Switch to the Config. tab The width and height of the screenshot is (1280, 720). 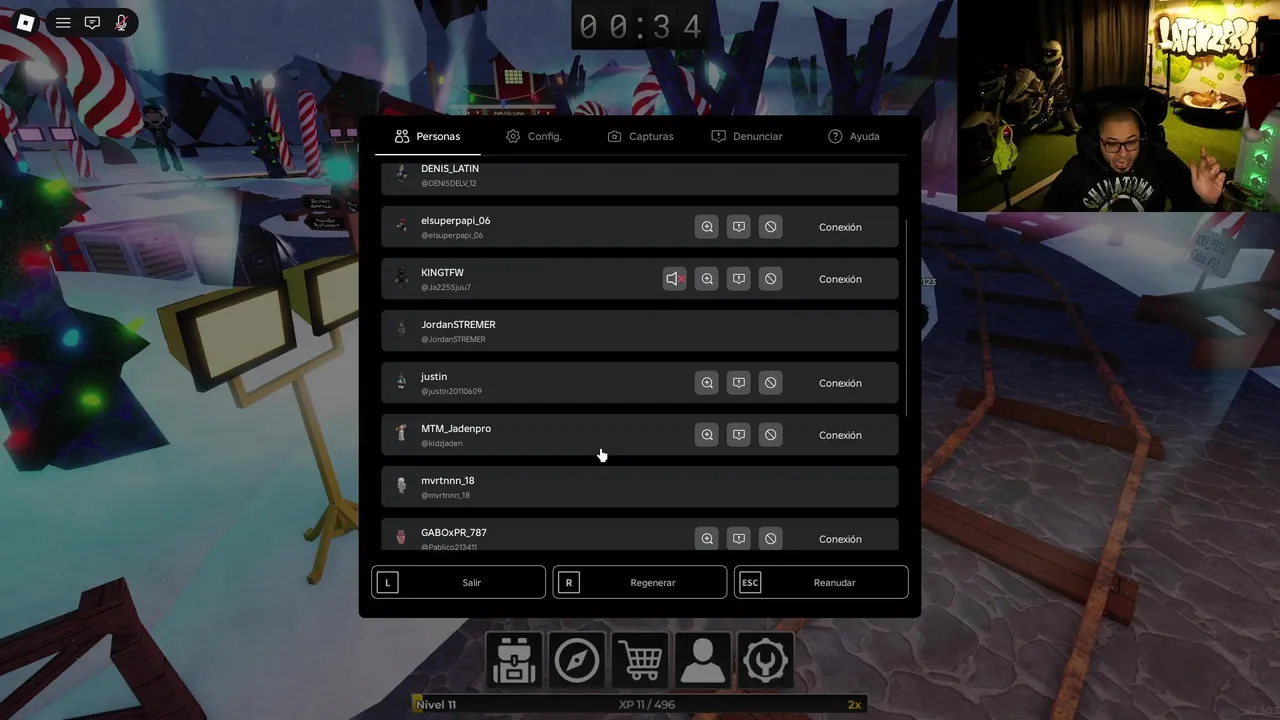tap(534, 136)
